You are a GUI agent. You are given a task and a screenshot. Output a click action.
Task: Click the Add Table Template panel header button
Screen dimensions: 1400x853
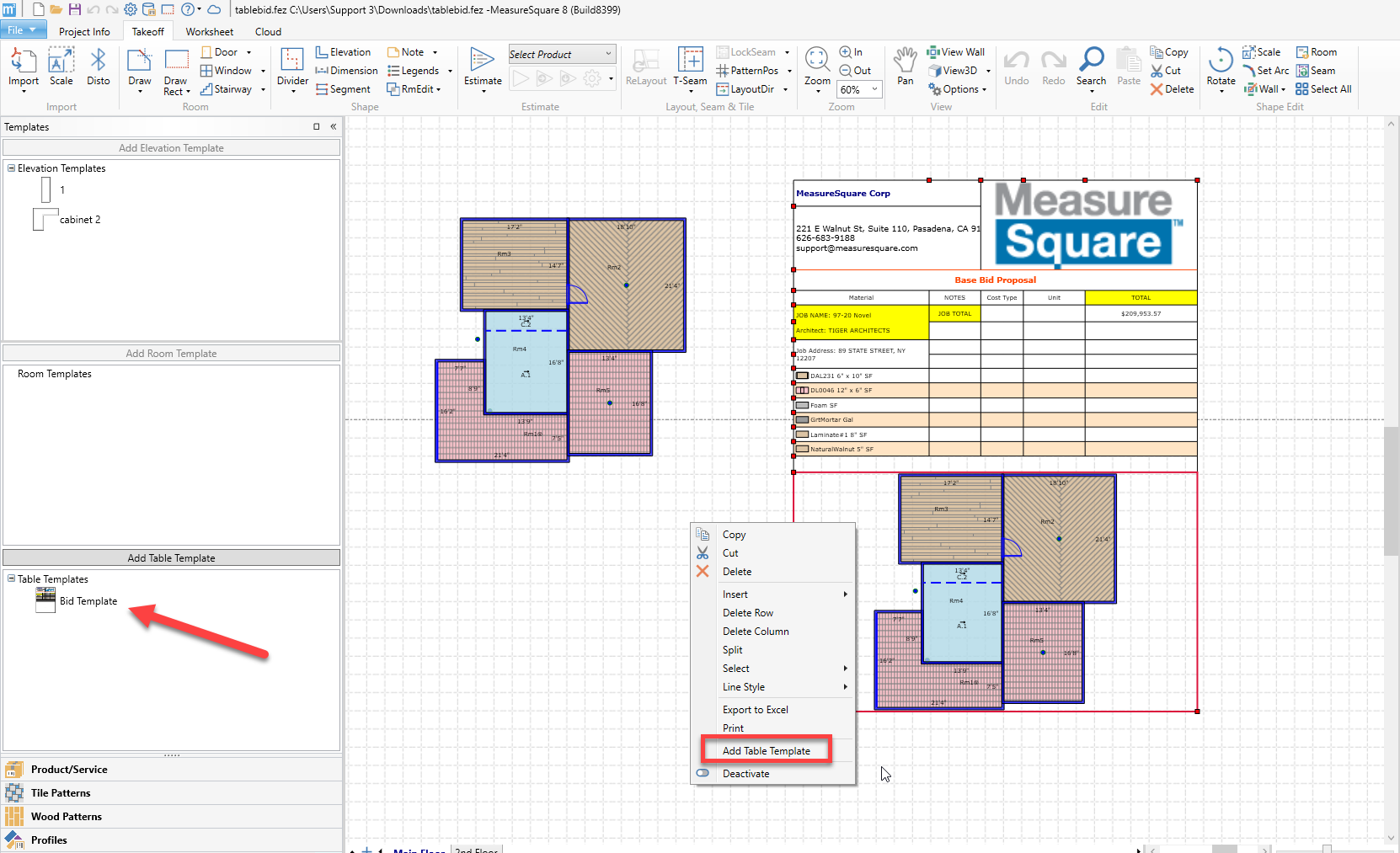[x=172, y=558]
